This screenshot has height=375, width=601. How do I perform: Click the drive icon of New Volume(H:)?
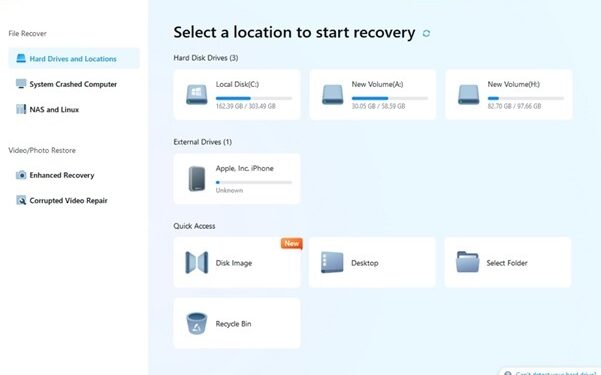point(468,95)
